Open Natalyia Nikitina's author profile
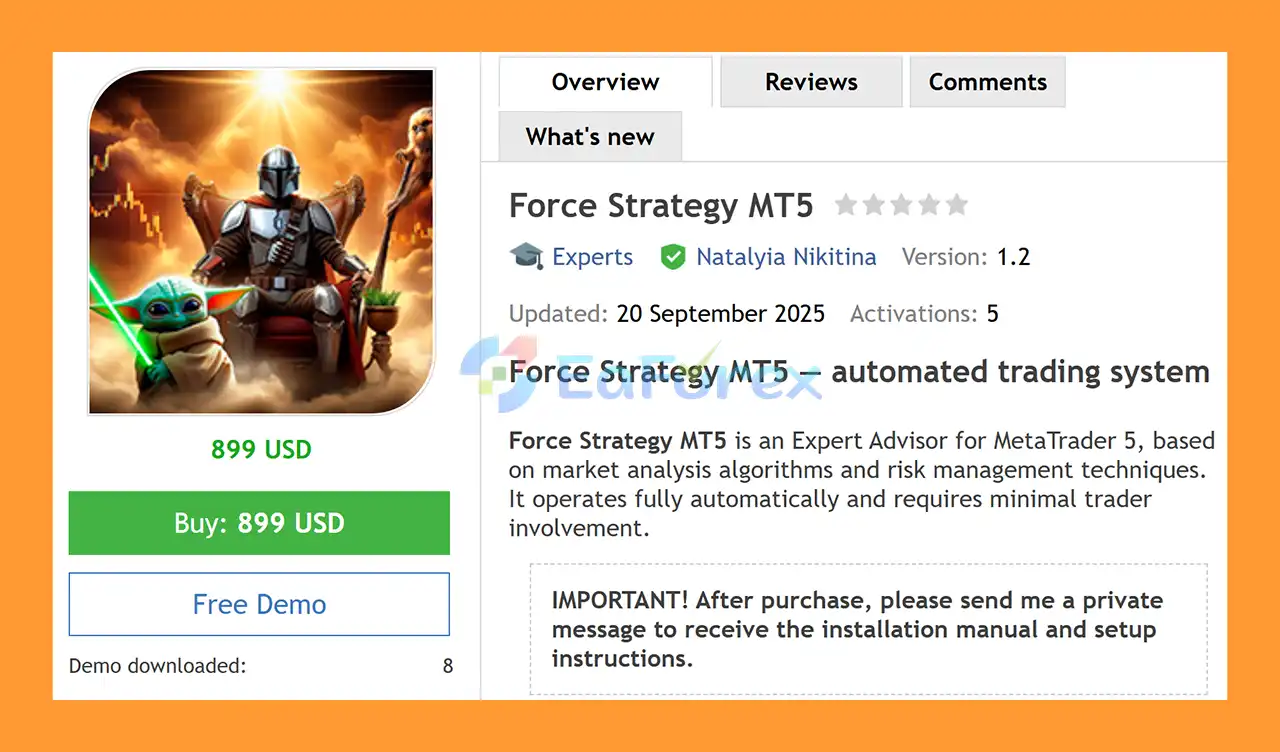This screenshot has height=752, width=1280. [x=786, y=256]
